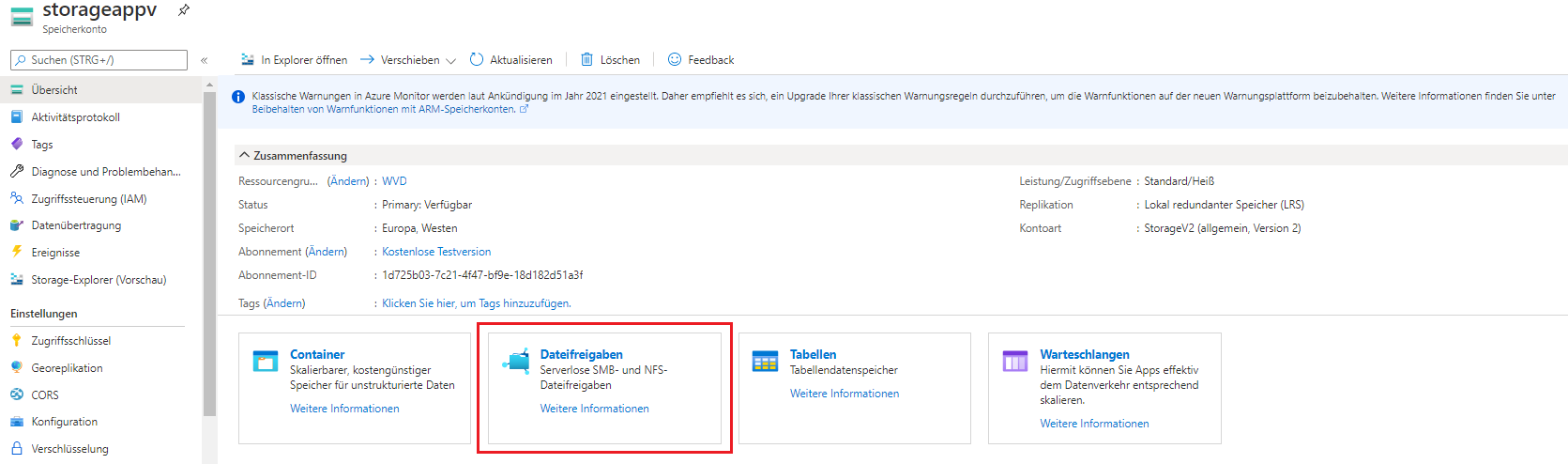Viewport: 1568px width, 464px height.
Task: Click the Verschlüsselung lock icon
Action: [x=17, y=448]
